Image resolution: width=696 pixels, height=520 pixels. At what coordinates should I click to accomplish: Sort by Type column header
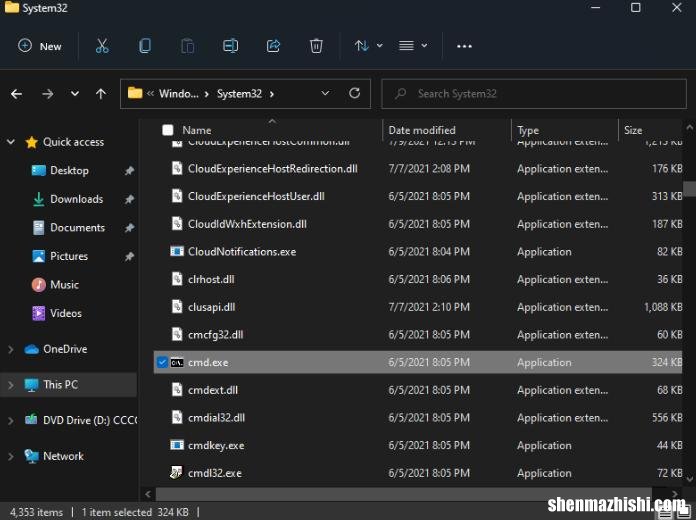(x=528, y=130)
